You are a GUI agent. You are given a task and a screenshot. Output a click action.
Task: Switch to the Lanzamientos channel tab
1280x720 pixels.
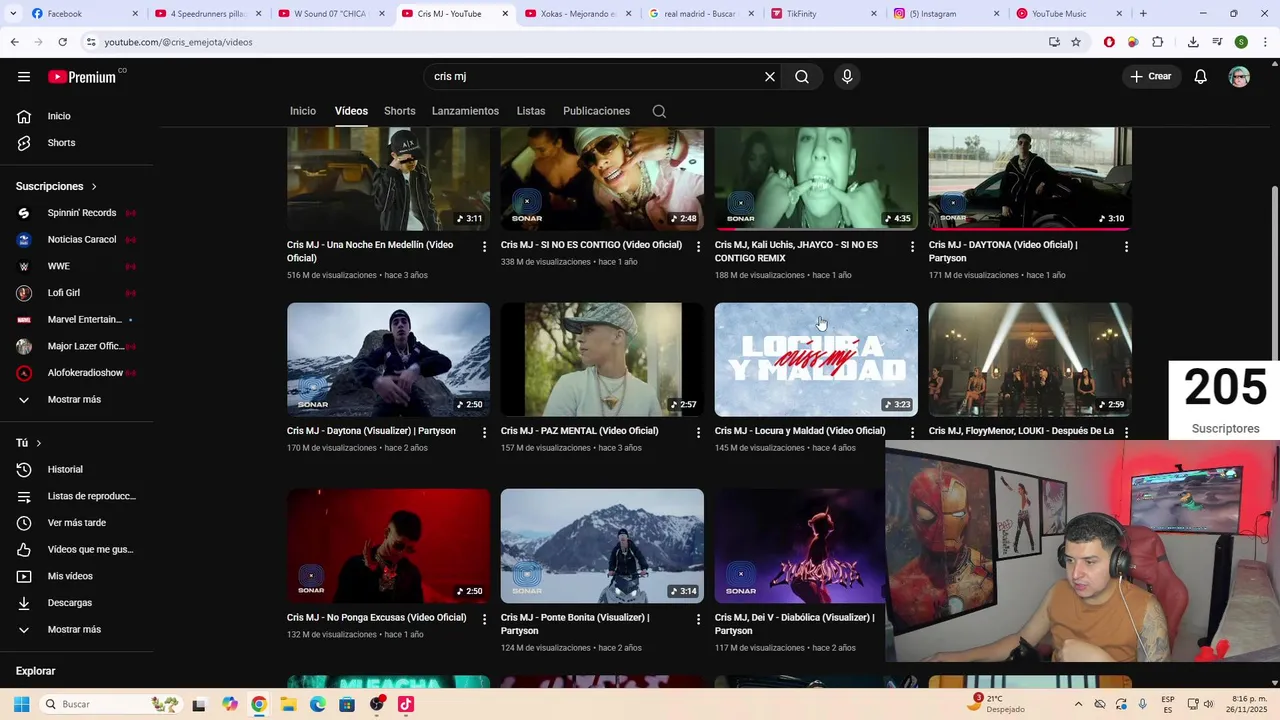(x=465, y=111)
